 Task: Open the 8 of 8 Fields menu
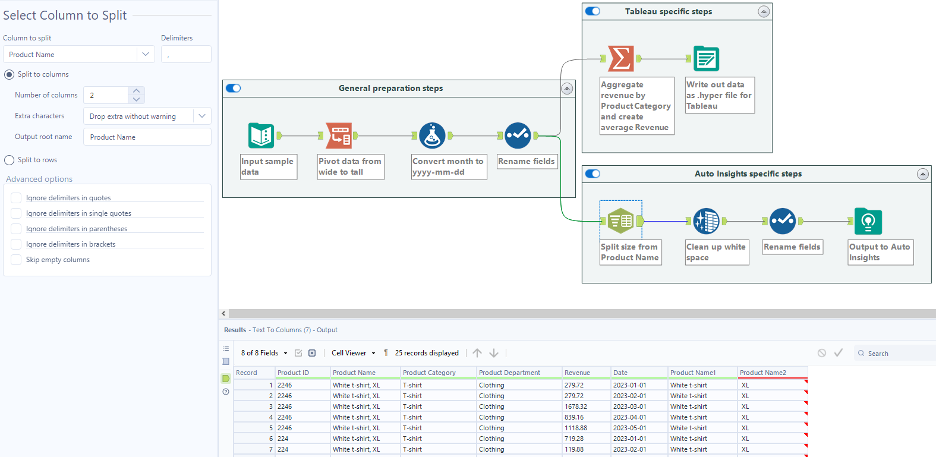266,353
